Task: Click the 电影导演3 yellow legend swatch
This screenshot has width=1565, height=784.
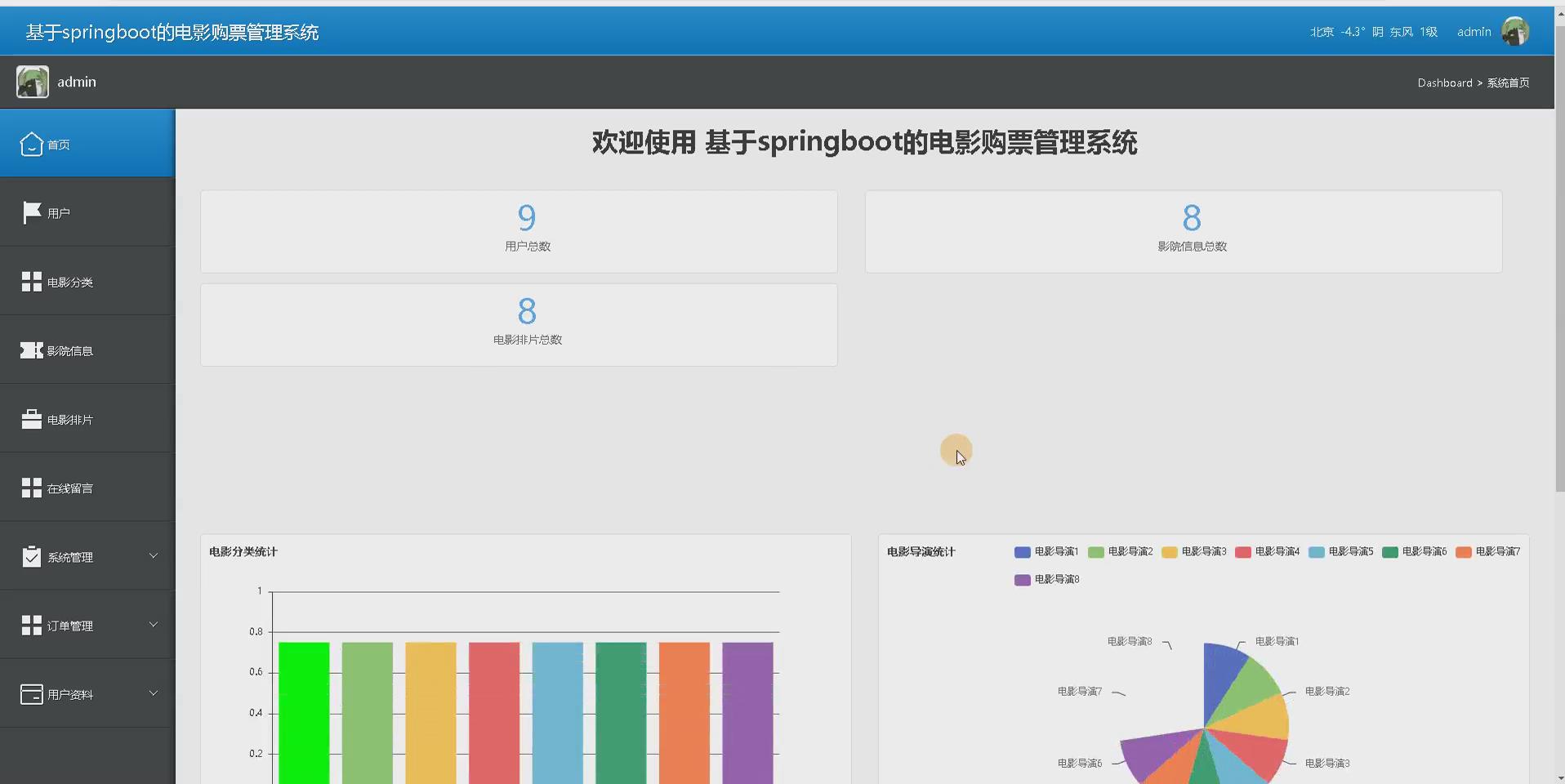Action: [1170, 551]
